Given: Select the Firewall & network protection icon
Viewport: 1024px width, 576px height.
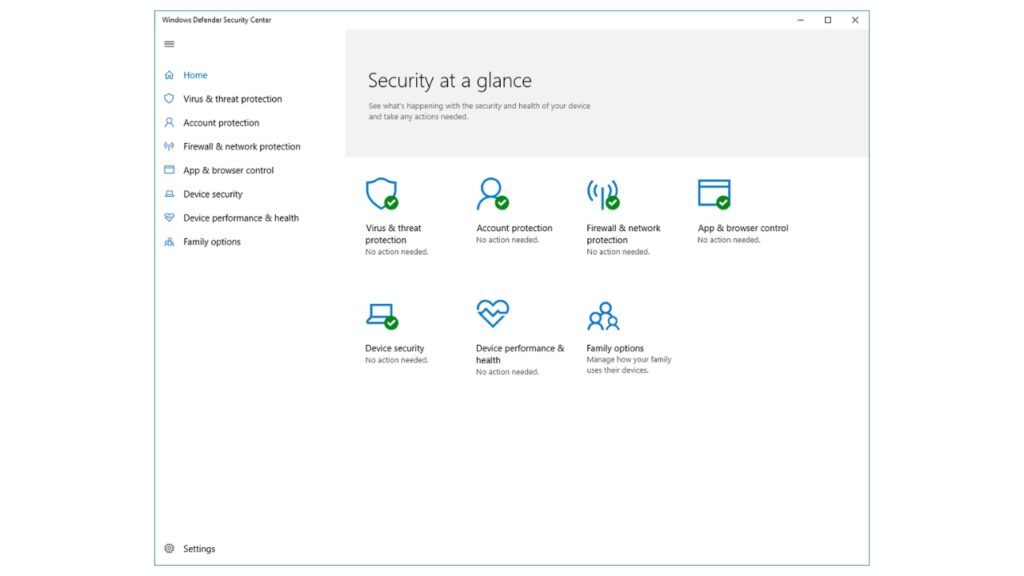Looking at the screenshot, I should (x=601, y=193).
